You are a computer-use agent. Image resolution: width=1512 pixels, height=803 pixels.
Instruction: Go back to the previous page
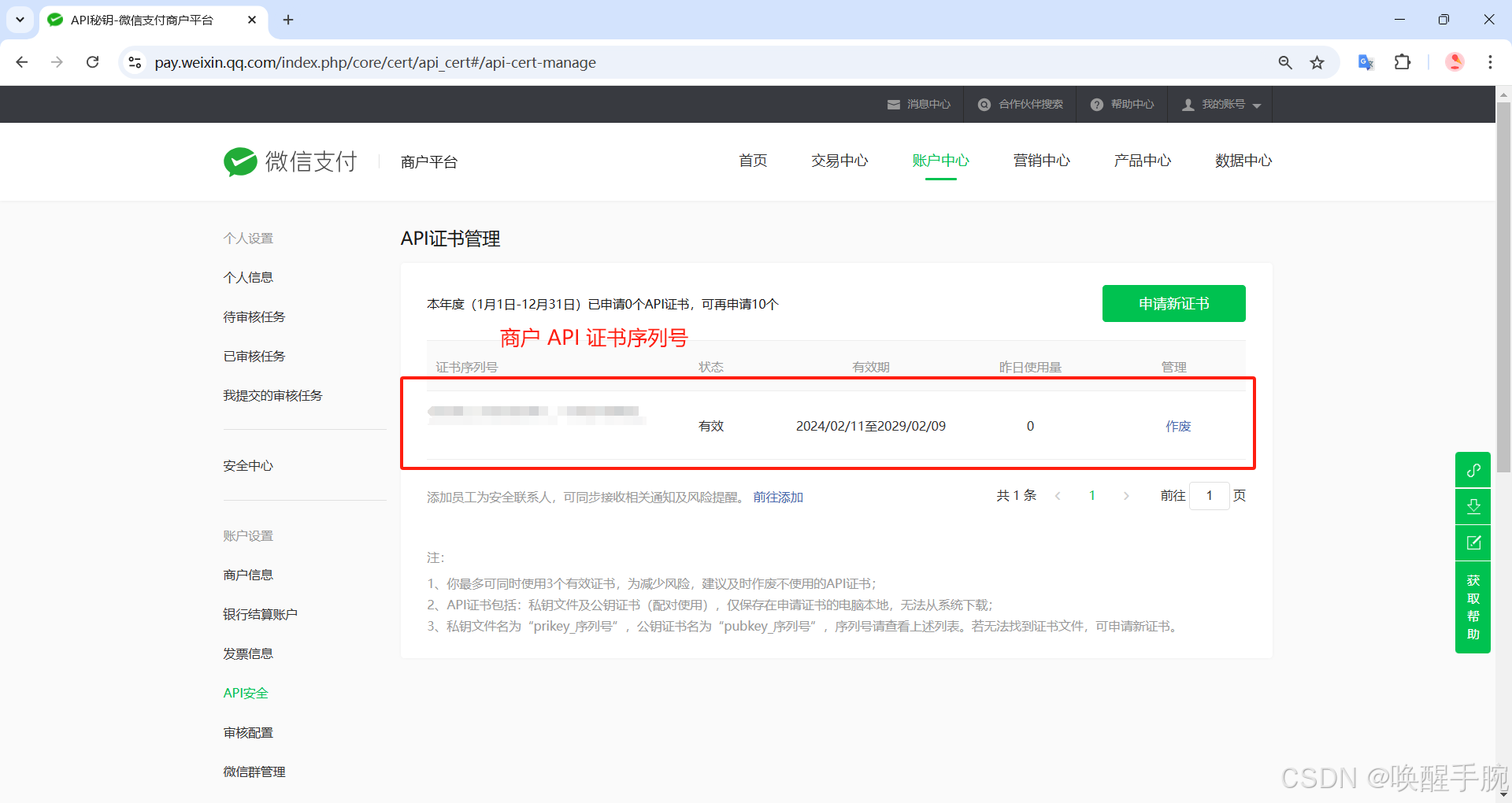pos(22,62)
